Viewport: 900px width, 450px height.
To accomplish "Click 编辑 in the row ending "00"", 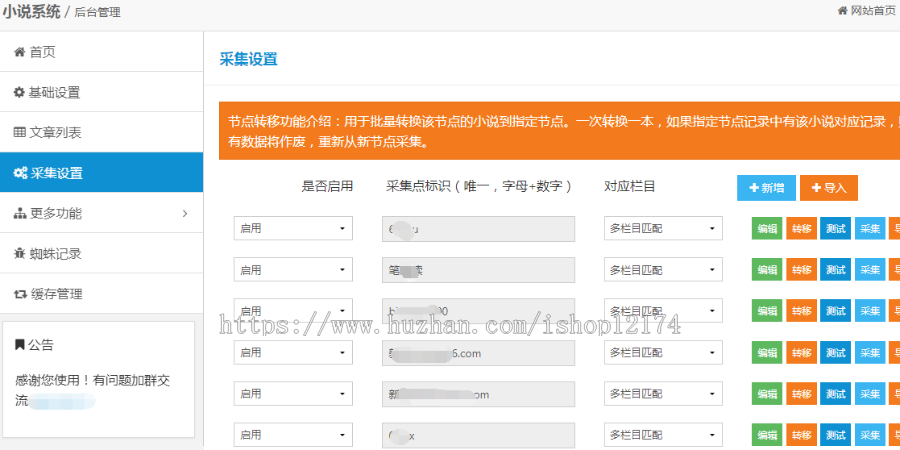I will pos(767,311).
